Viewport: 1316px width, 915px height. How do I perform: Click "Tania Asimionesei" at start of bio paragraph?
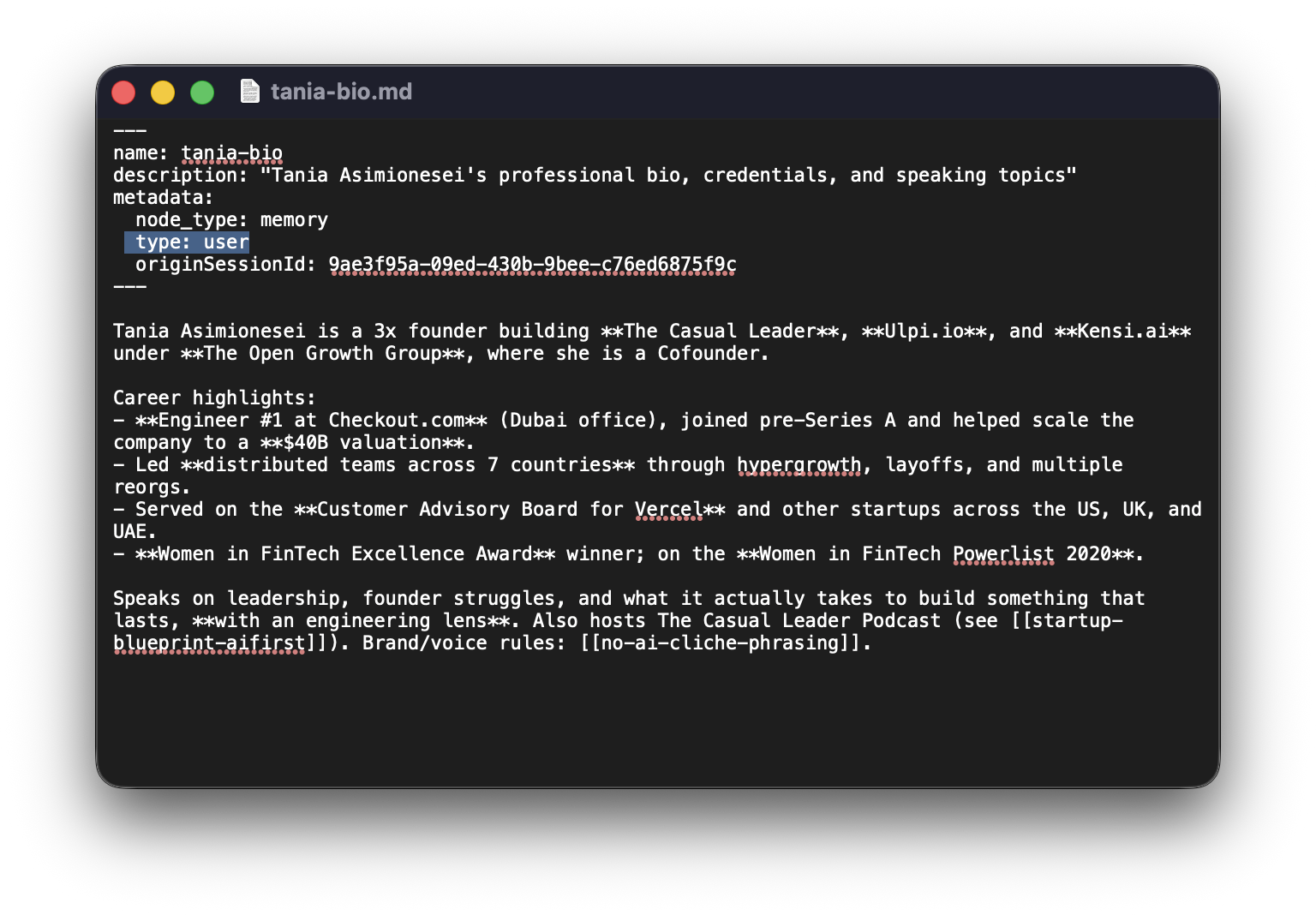[209, 332]
